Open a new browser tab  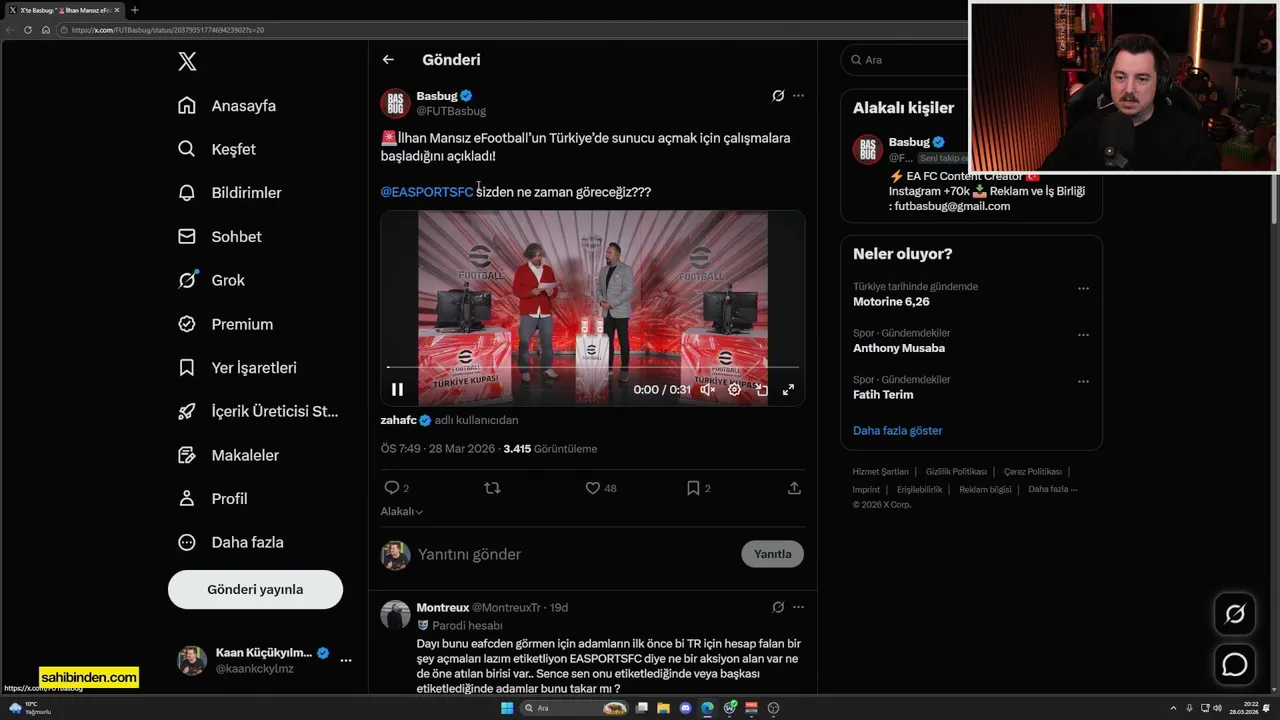[135, 10]
